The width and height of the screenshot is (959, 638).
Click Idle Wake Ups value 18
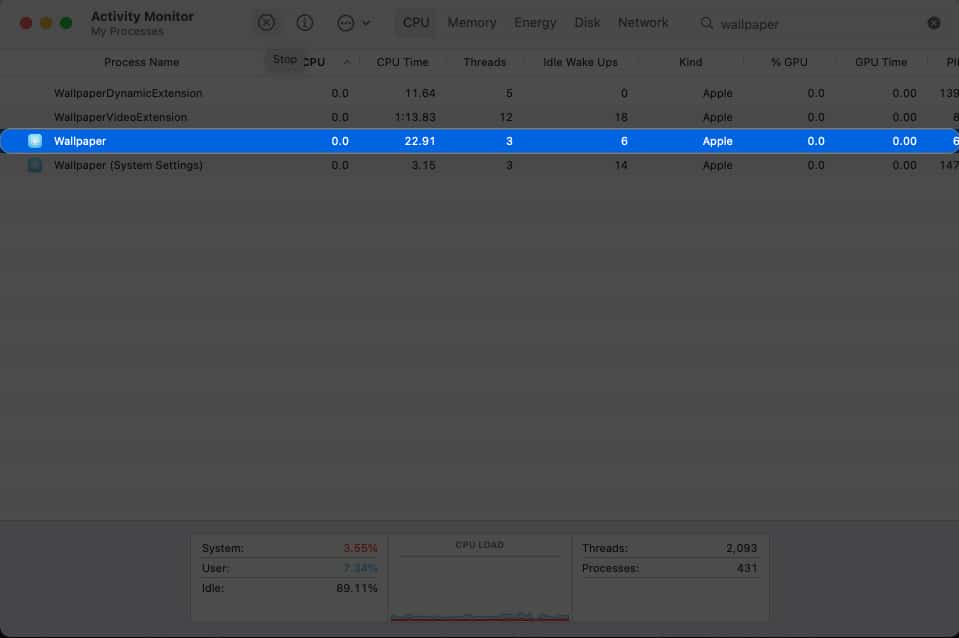point(621,117)
